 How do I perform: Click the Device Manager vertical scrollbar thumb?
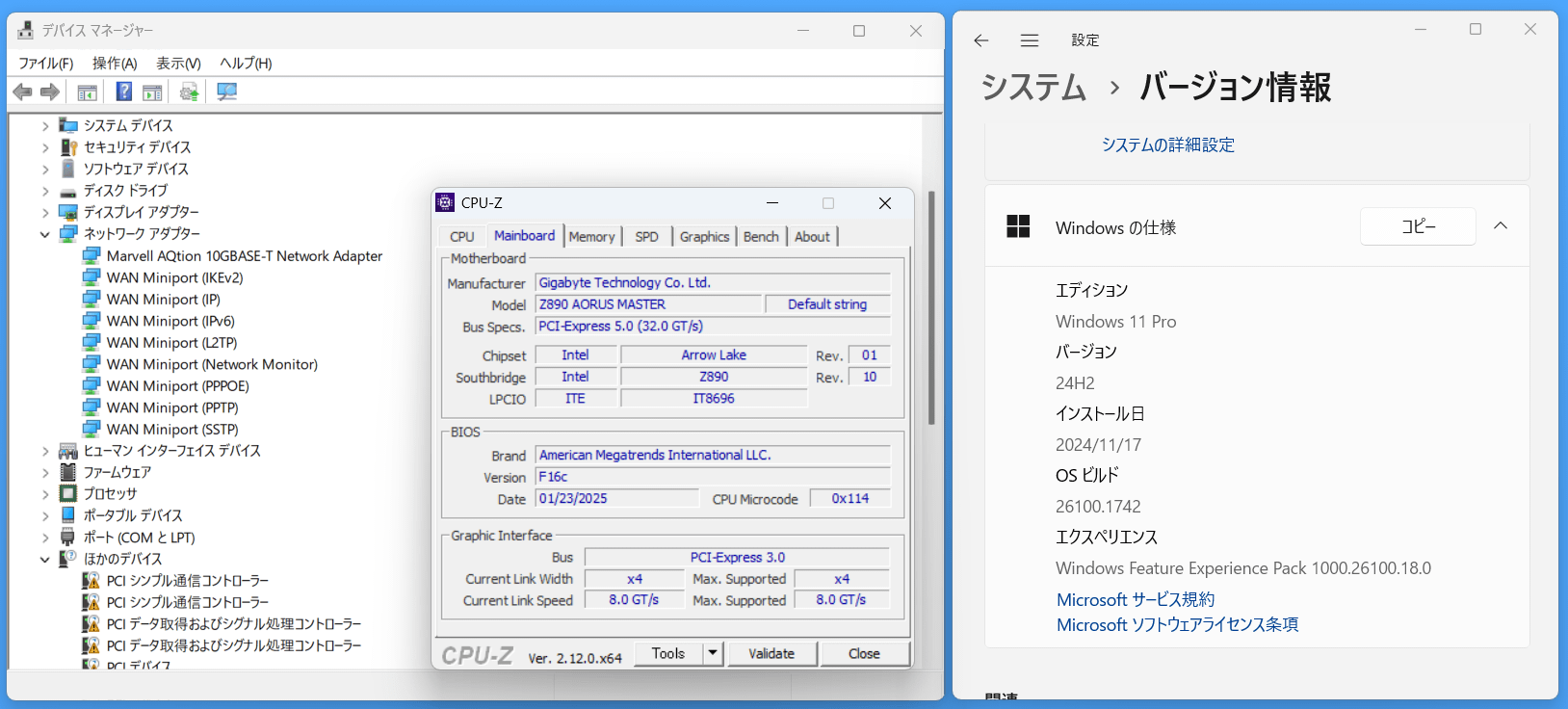931,307
